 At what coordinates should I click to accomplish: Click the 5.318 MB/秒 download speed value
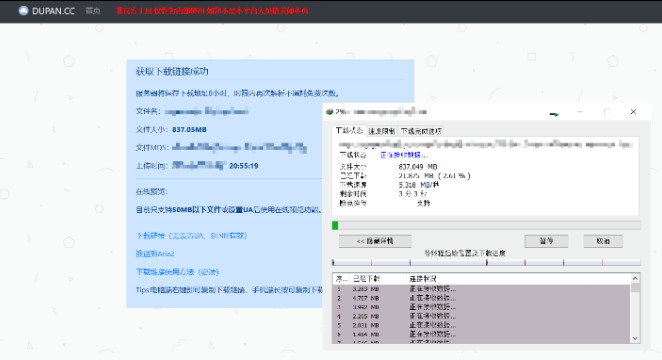(x=418, y=185)
